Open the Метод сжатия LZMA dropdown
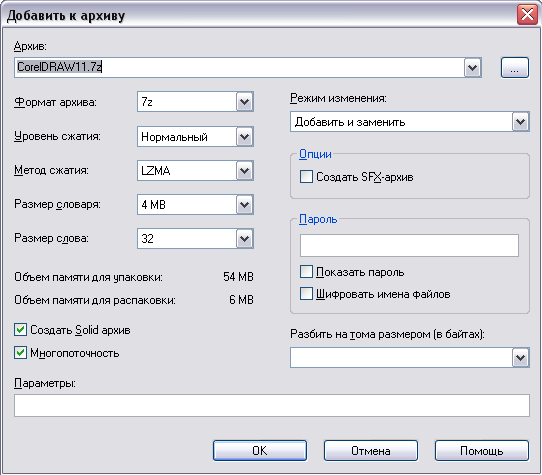542x475 pixels. point(245,170)
